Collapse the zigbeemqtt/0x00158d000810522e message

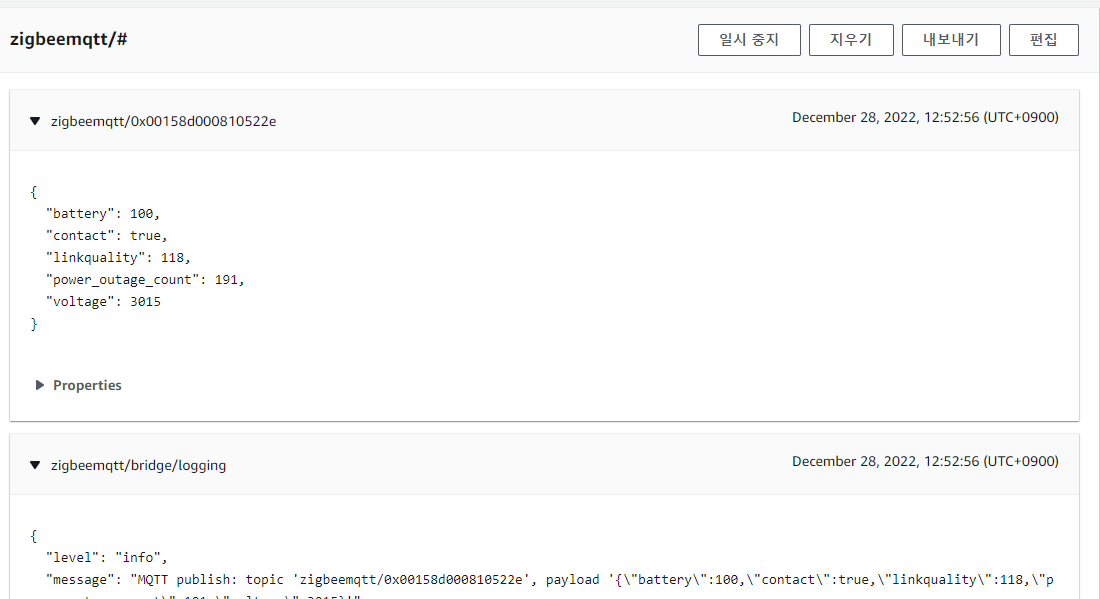pyautogui.click(x=35, y=121)
